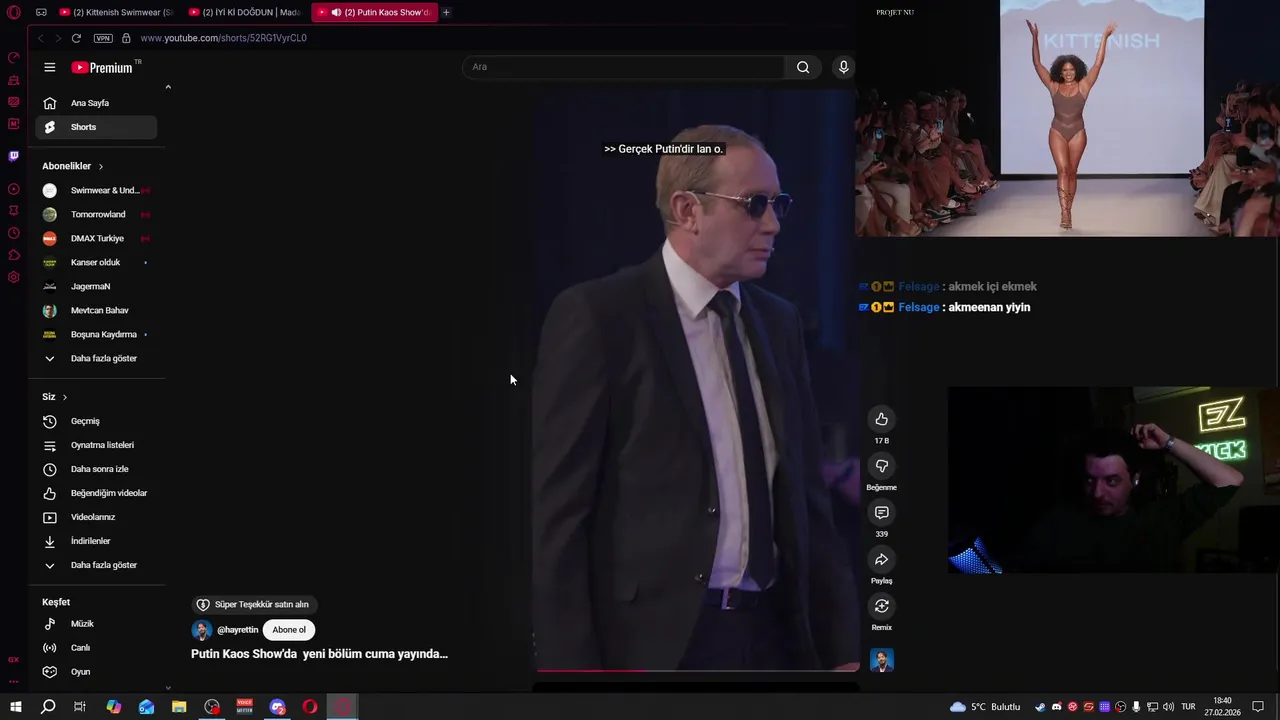This screenshot has width=1280, height=720.
Task: Open File Explorer from the taskbar
Action: [179, 707]
